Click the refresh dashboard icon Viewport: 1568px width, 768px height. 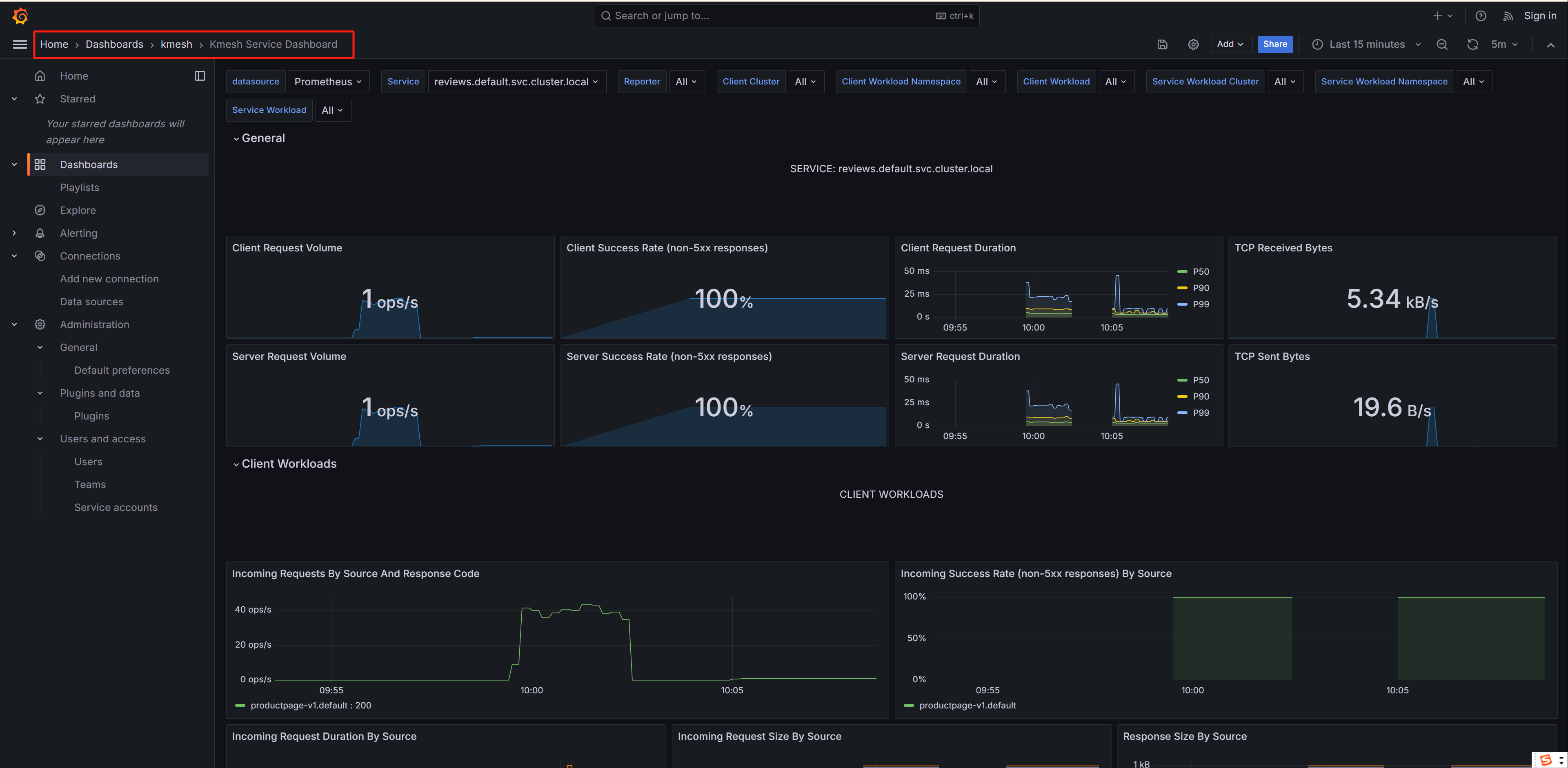(x=1472, y=44)
